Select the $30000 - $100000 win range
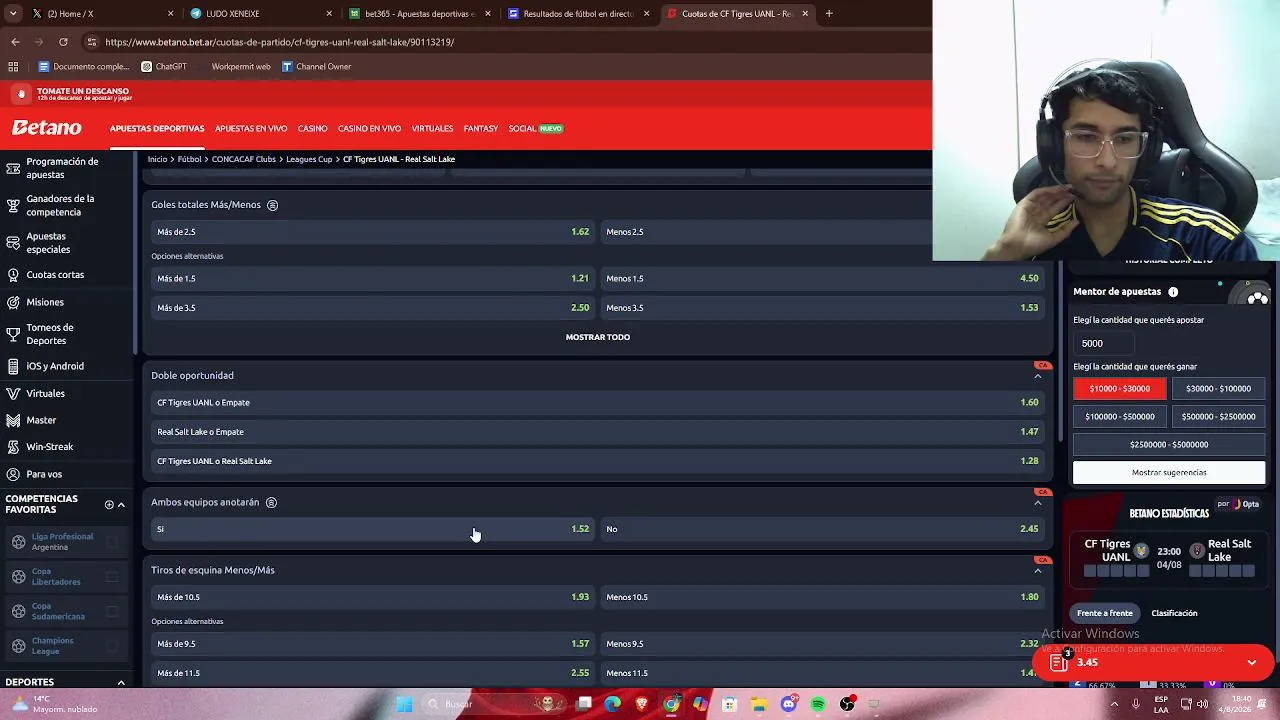This screenshot has width=1280, height=720. point(1218,389)
